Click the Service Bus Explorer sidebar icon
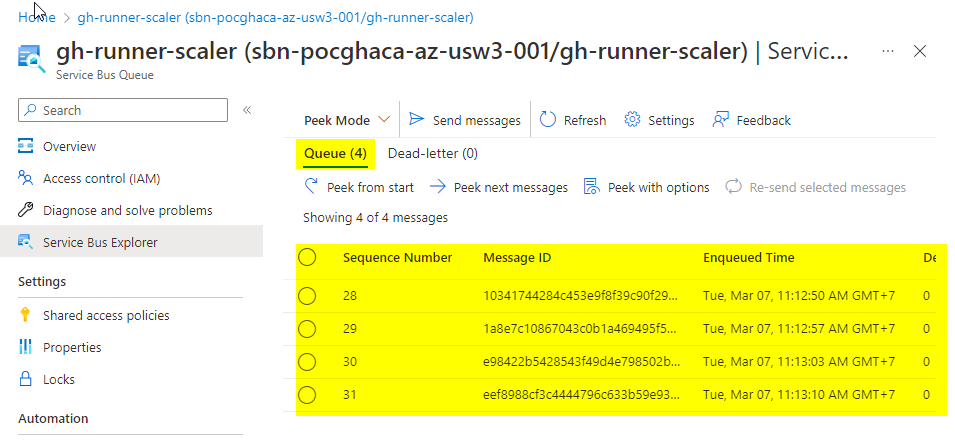The image size is (955, 440). pyautogui.click(x=25, y=242)
